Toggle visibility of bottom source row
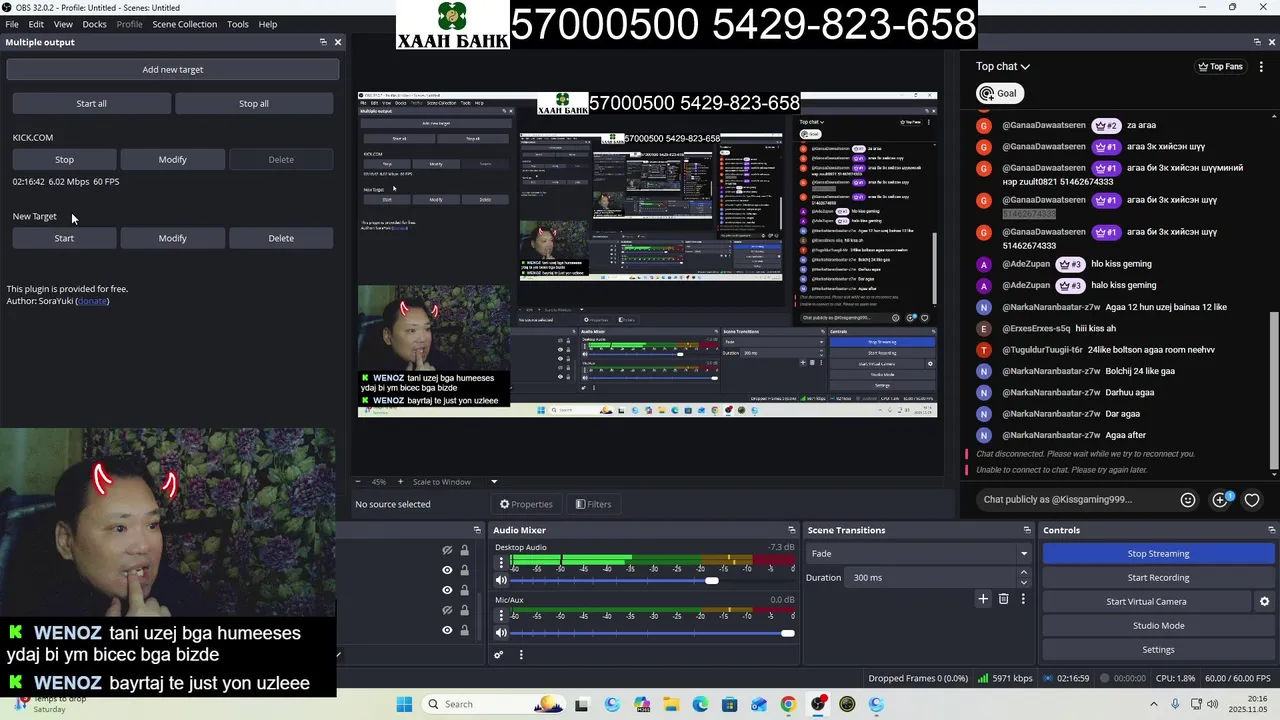1280x720 pixels. pos(447,630)
